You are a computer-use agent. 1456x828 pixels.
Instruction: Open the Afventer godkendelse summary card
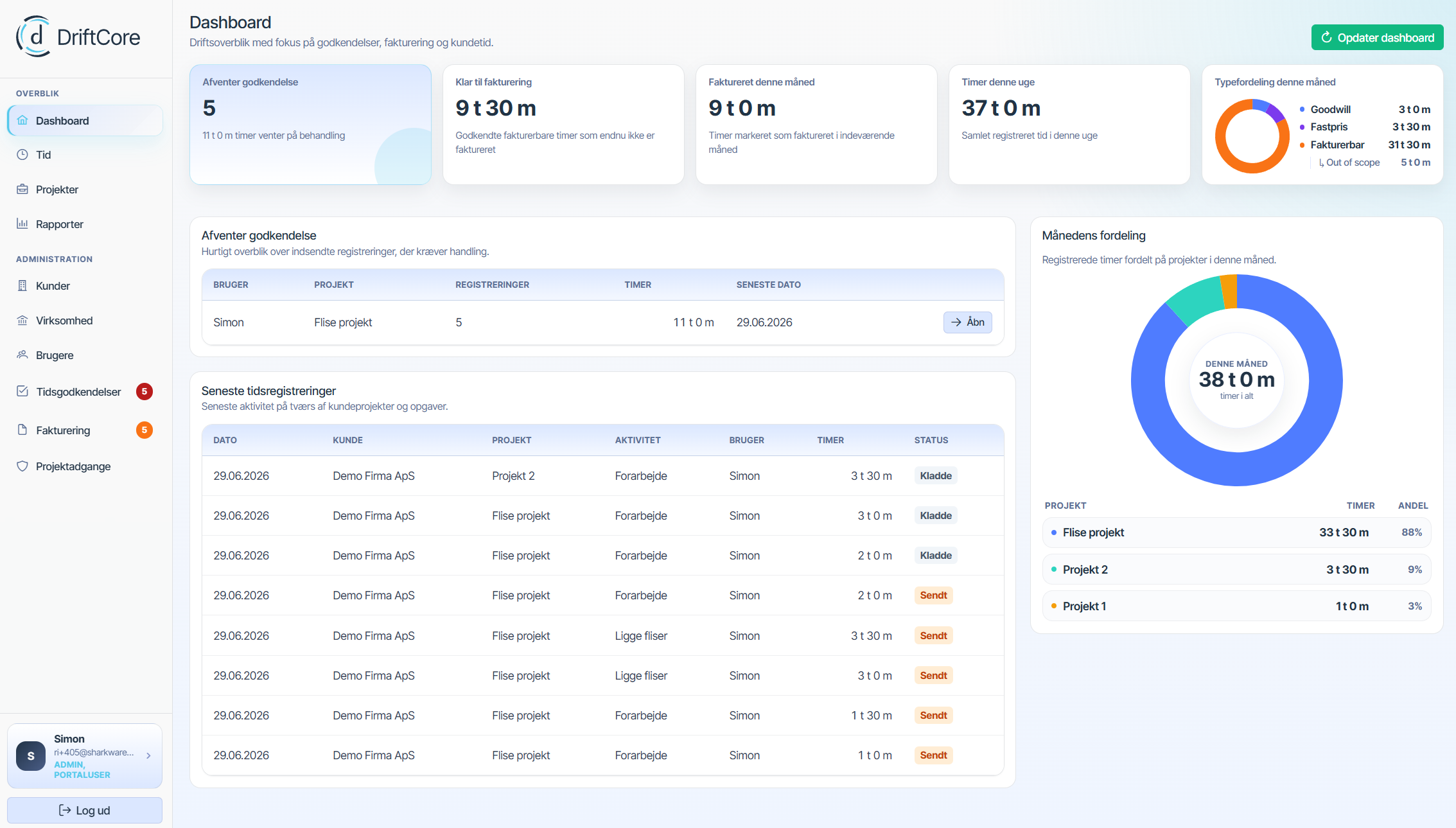tap(310, 125)
